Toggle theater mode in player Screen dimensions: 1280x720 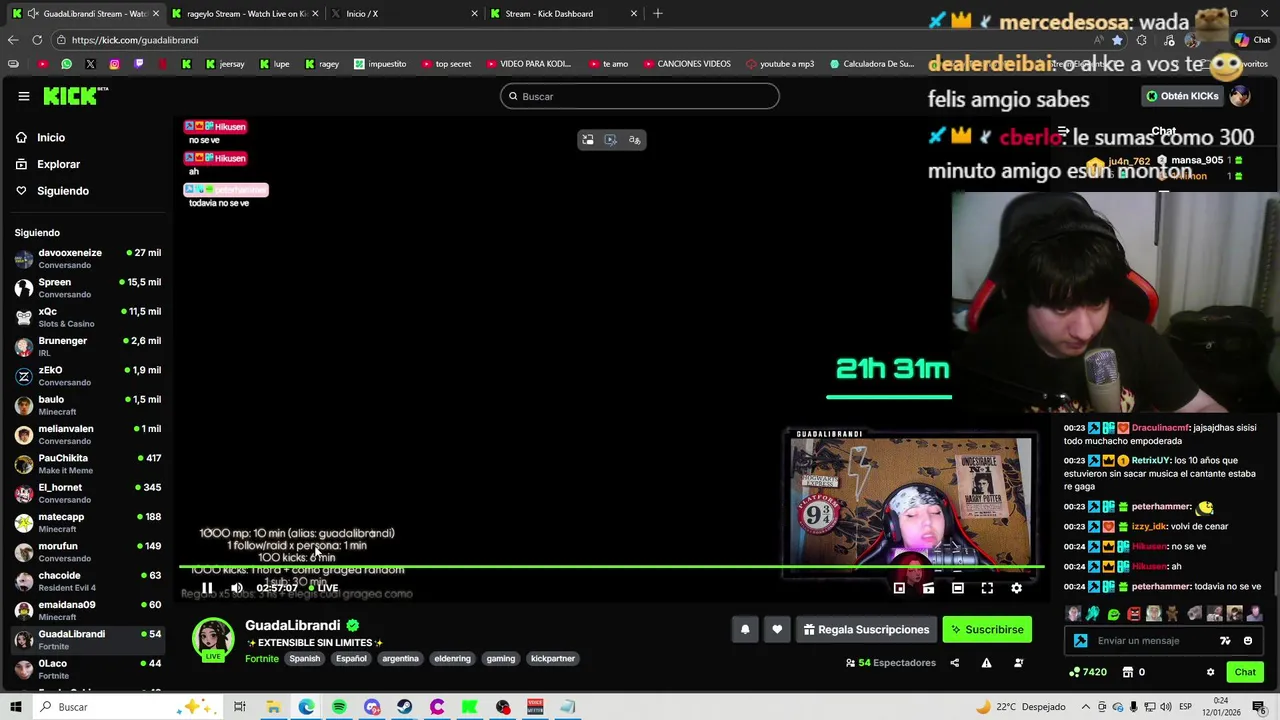tap(957, 588)
